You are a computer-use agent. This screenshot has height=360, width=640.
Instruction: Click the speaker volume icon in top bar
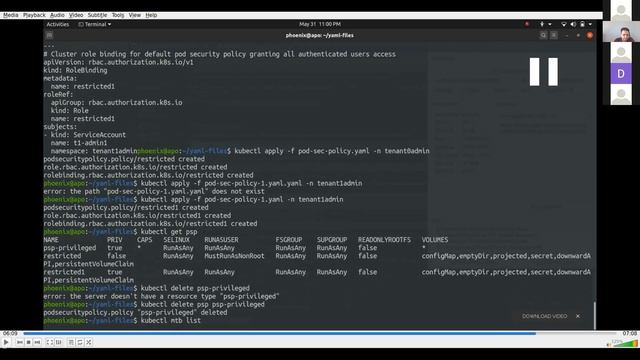pos(573,24)
